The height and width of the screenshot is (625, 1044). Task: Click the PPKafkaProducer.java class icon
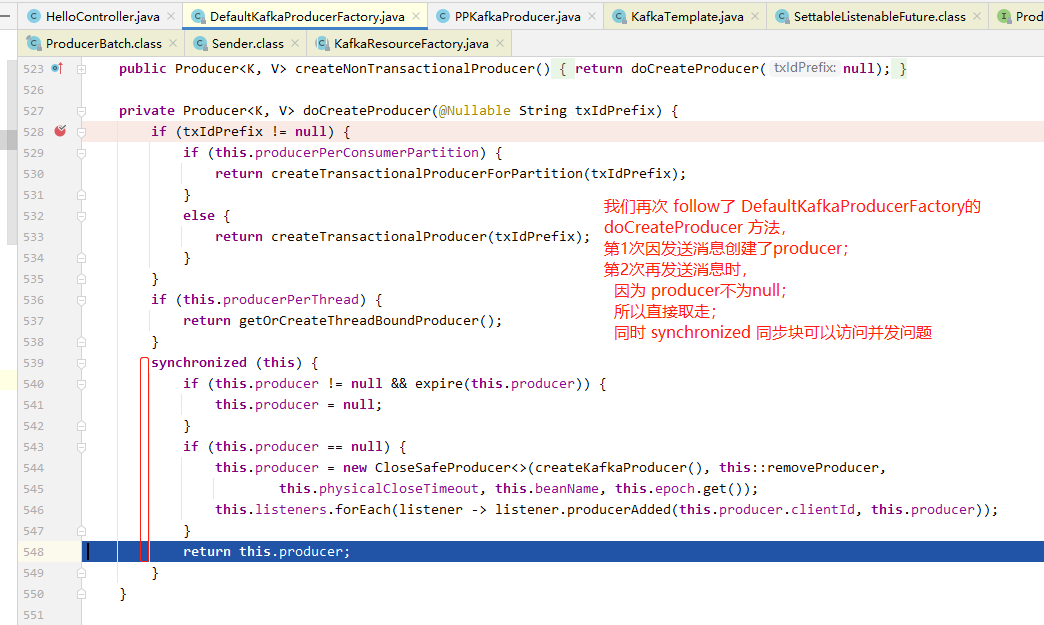tap(443, 17)
